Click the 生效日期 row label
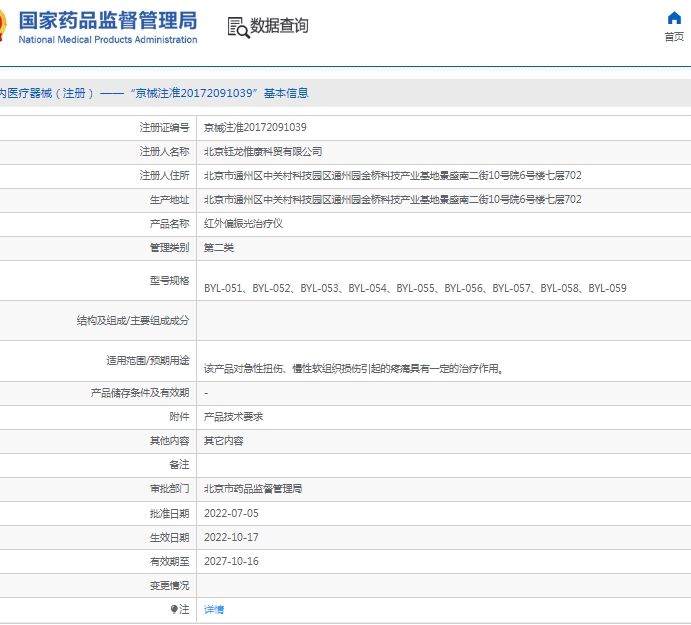The width and height of the screenshot is (691, 625). [x=170, y=537]
